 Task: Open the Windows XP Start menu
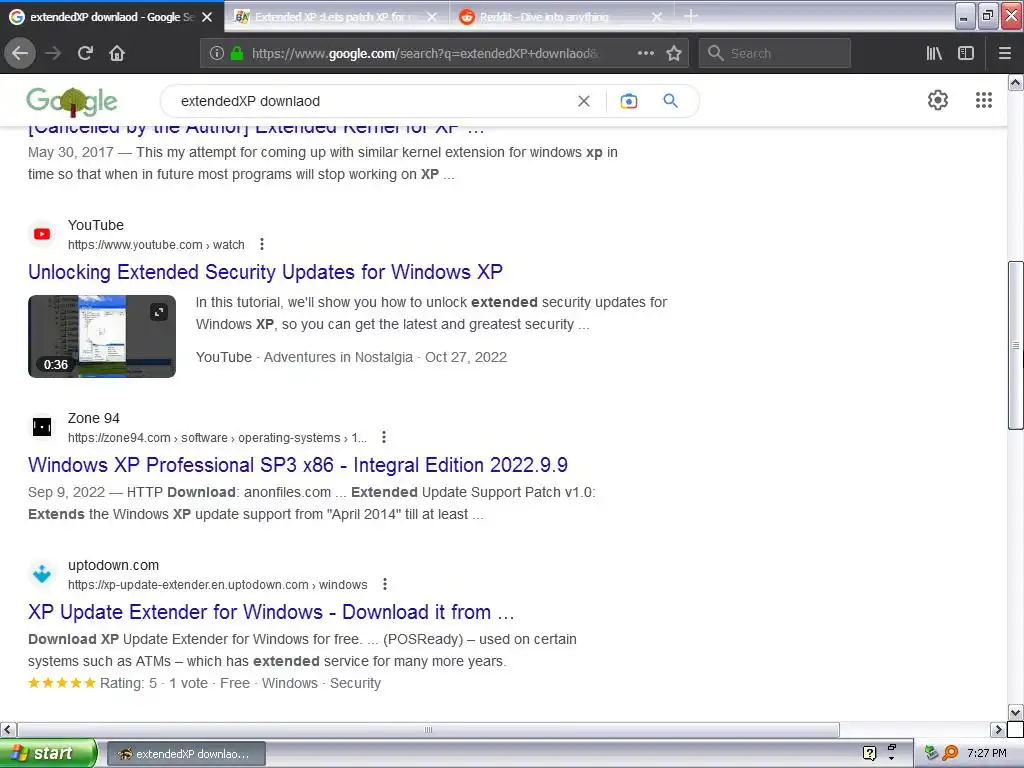(x=48, y=753)
